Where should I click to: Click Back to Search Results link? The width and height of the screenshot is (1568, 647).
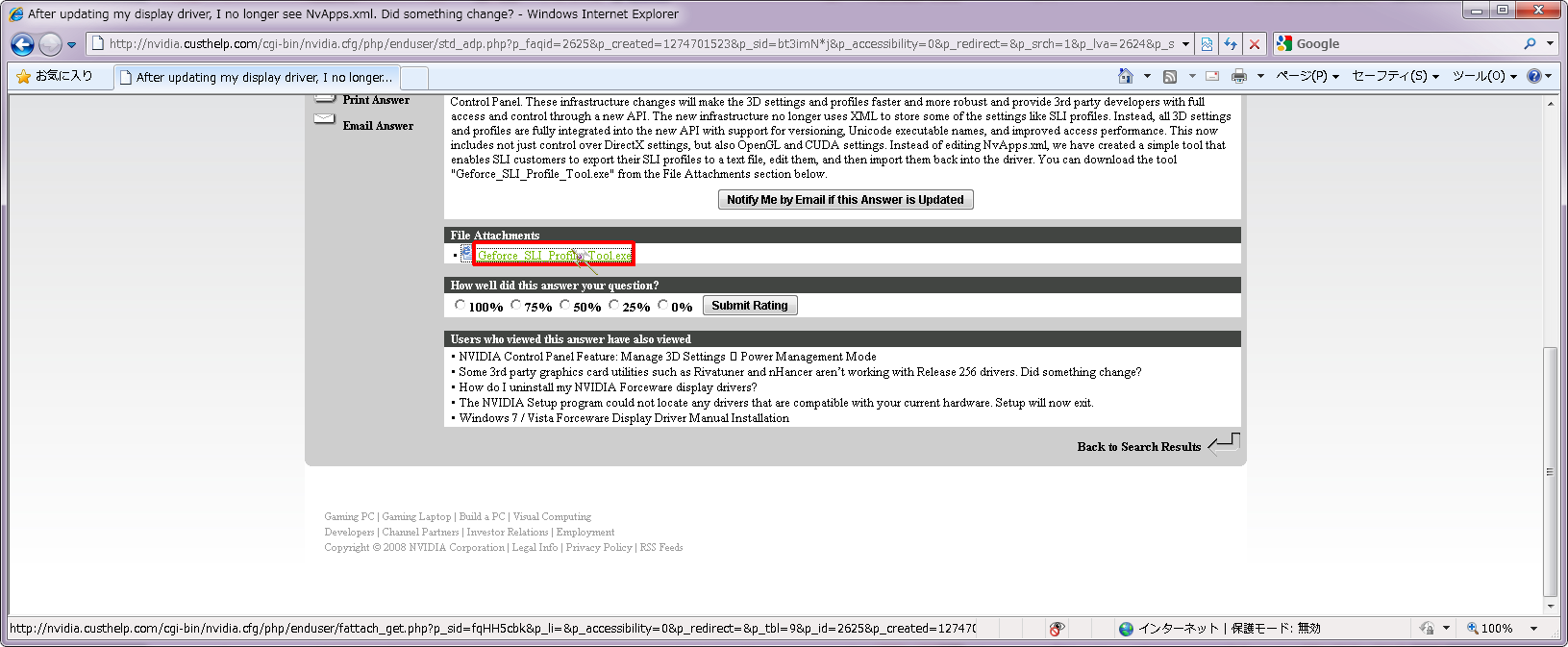pos(1139,447)
